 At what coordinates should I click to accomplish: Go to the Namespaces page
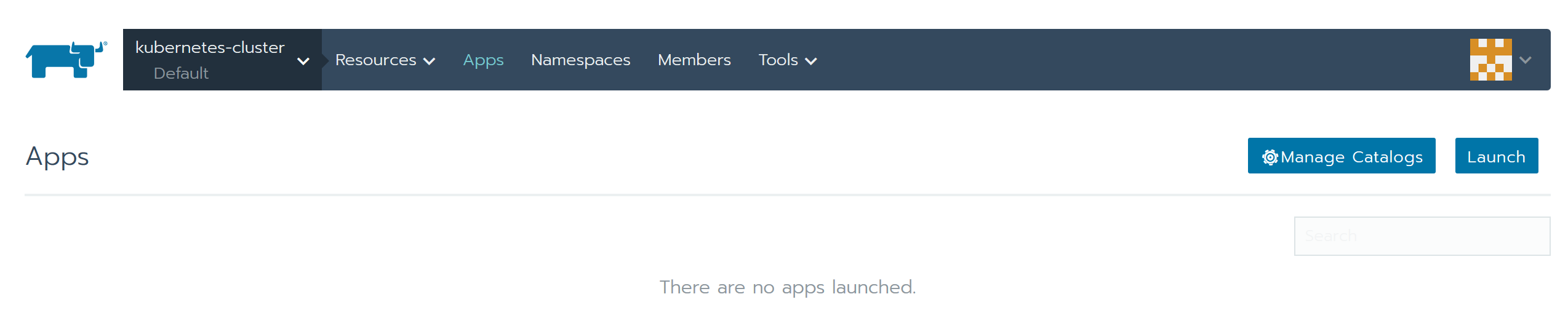pyautogui.click(x=580, y=60)
